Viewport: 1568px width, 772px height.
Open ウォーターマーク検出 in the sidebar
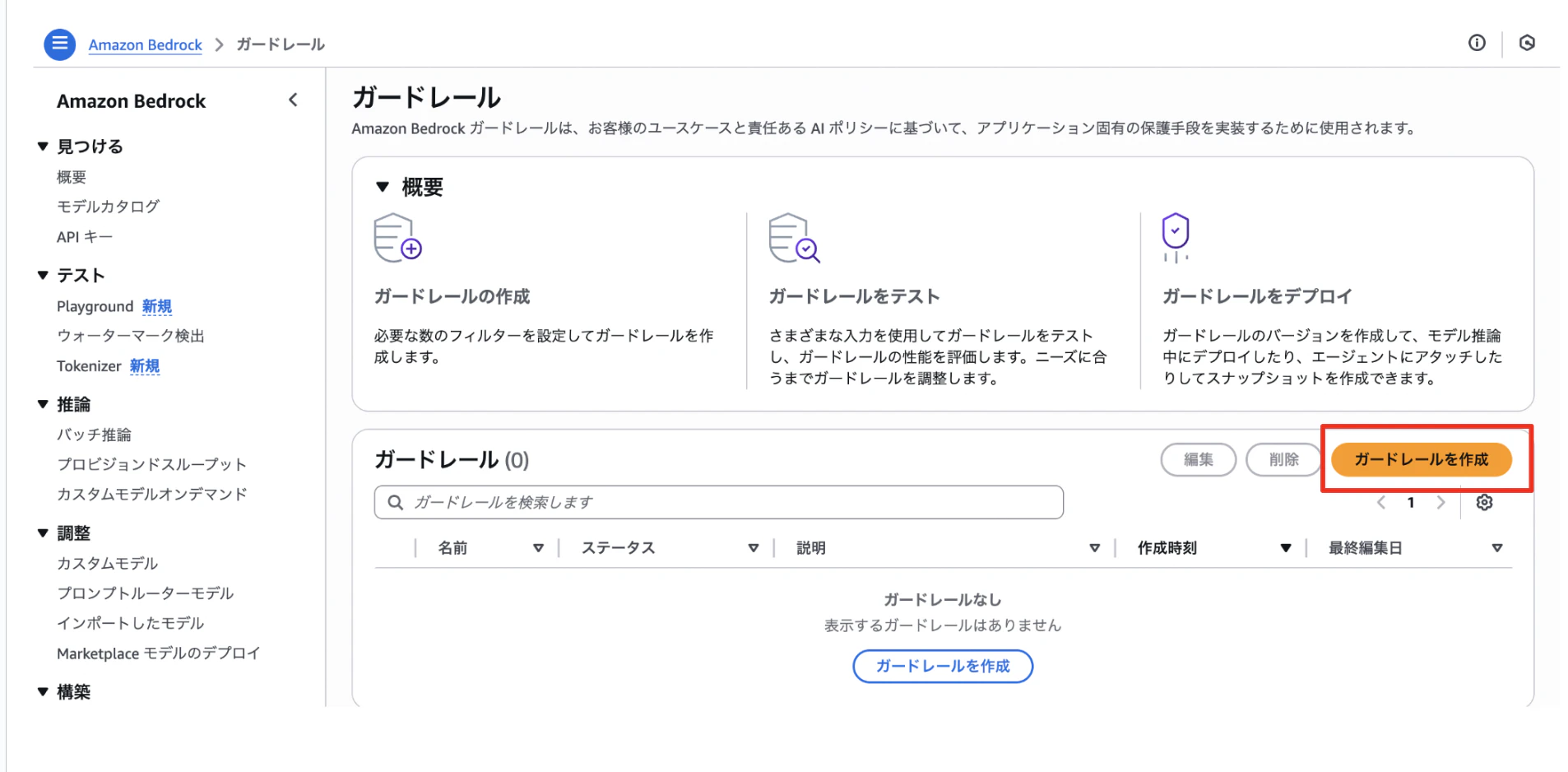[130, 336]
